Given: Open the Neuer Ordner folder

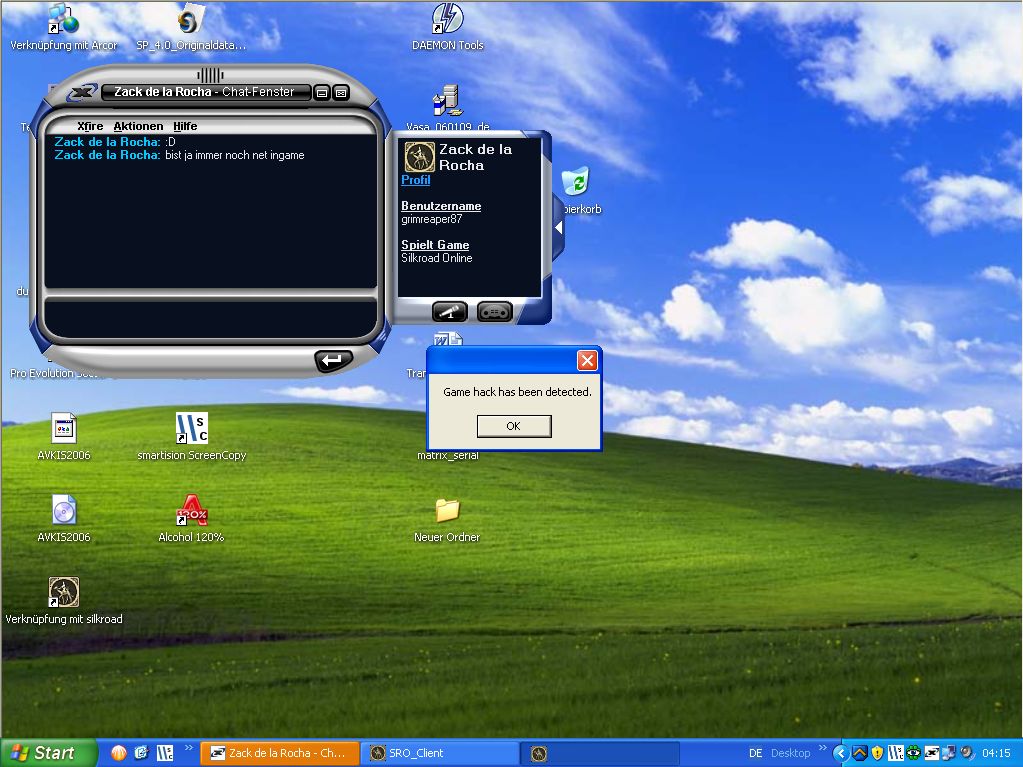Looking at the screenshot, I should tap(447, 512).
